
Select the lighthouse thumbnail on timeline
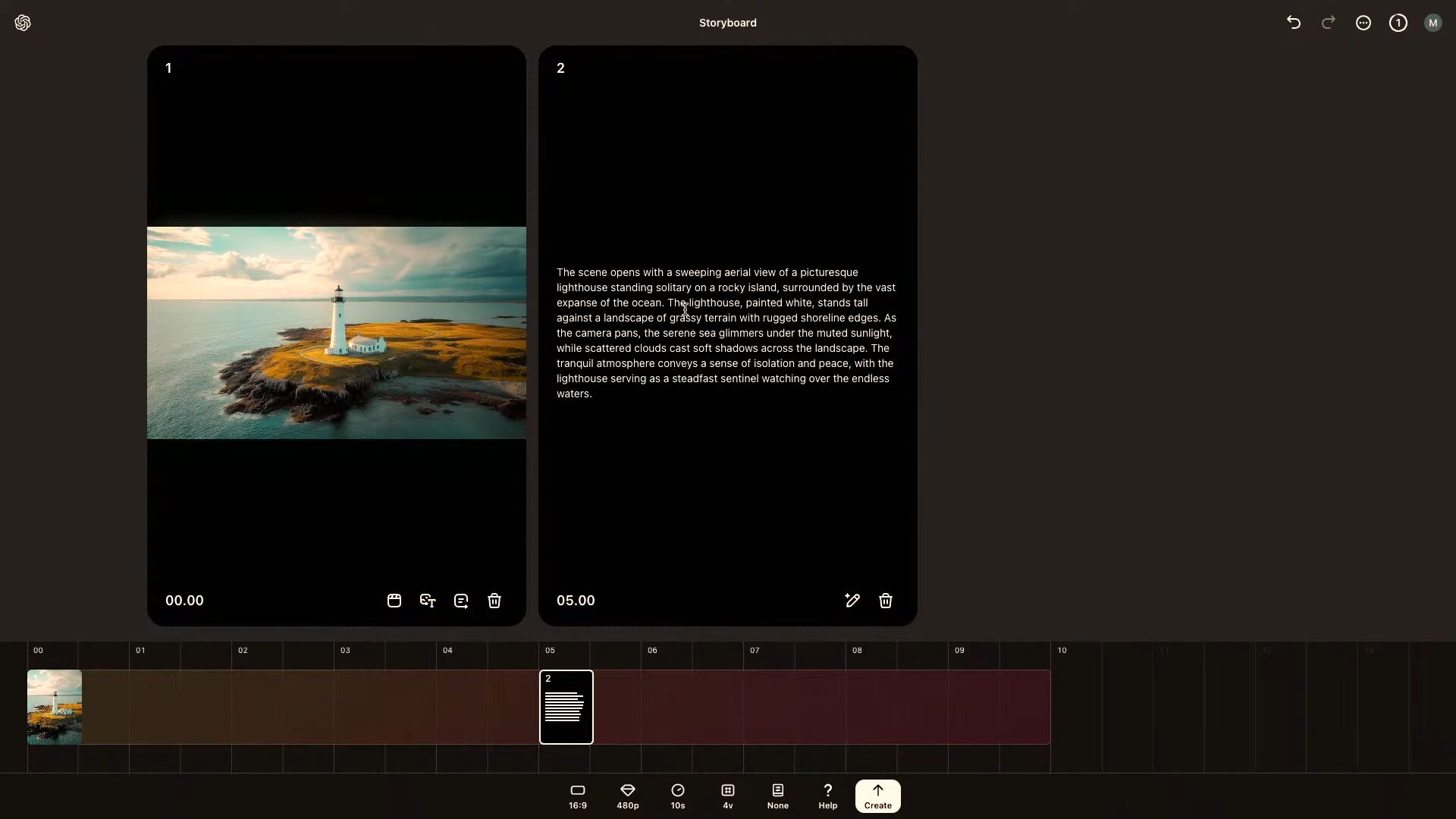click(55, 707)
